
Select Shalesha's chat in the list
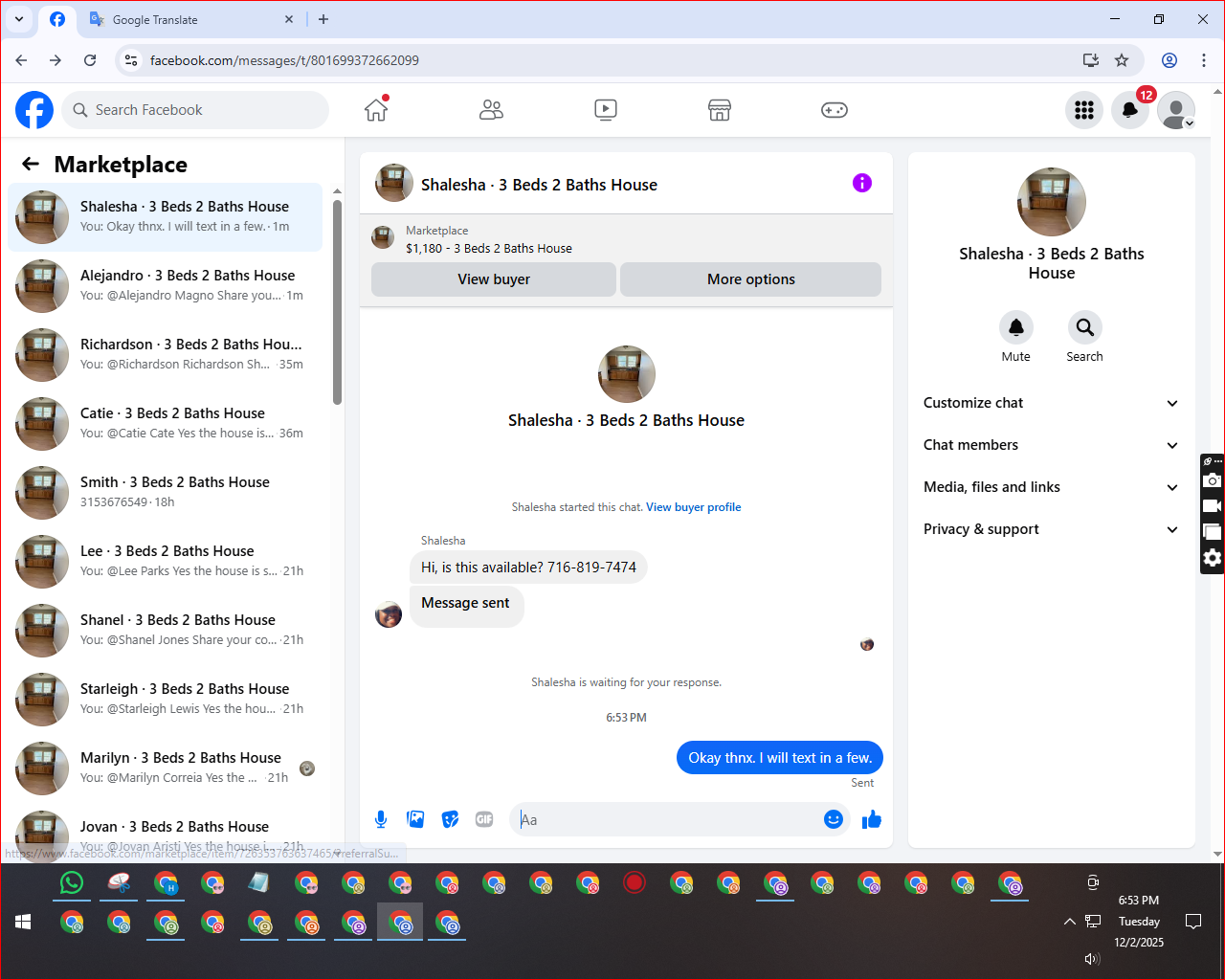[165, 217]
